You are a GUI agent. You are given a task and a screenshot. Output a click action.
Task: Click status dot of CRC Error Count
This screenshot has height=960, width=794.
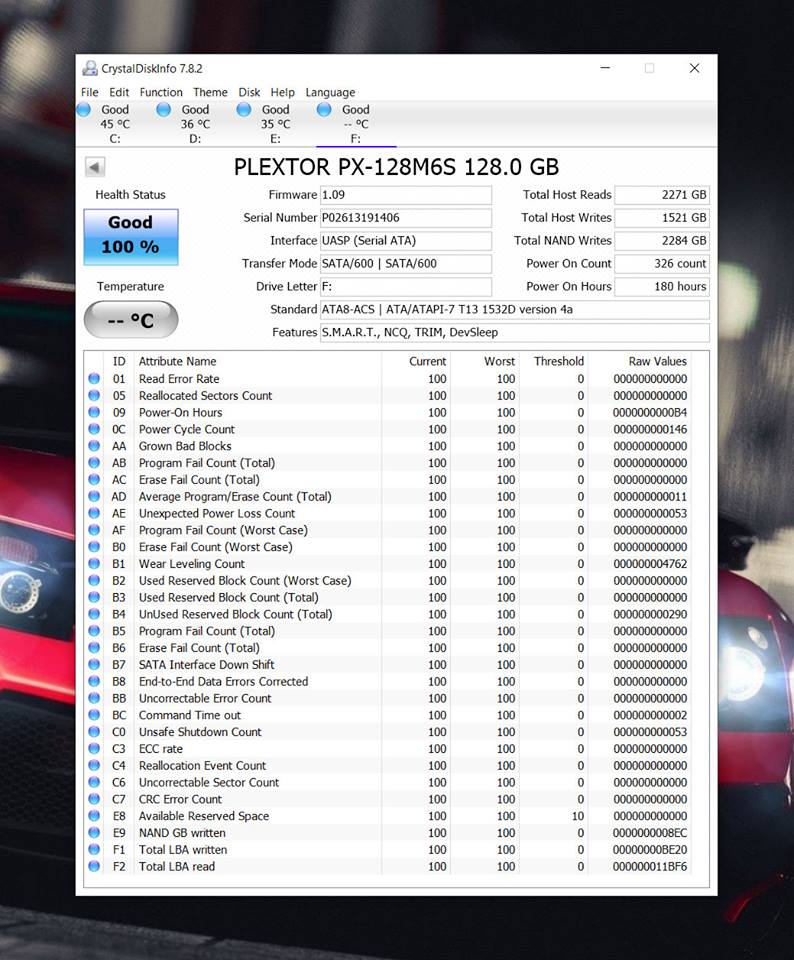(x=94, y=799)
